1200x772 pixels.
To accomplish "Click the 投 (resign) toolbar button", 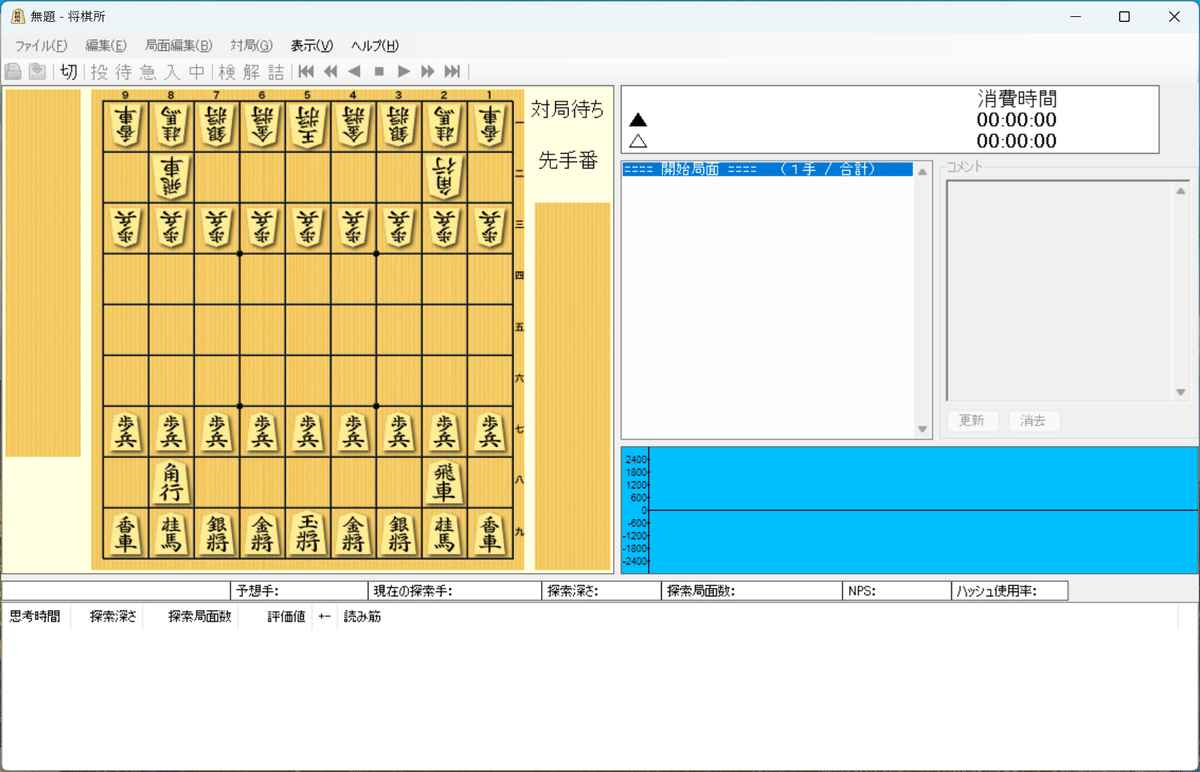I will [x=98, y=71].
